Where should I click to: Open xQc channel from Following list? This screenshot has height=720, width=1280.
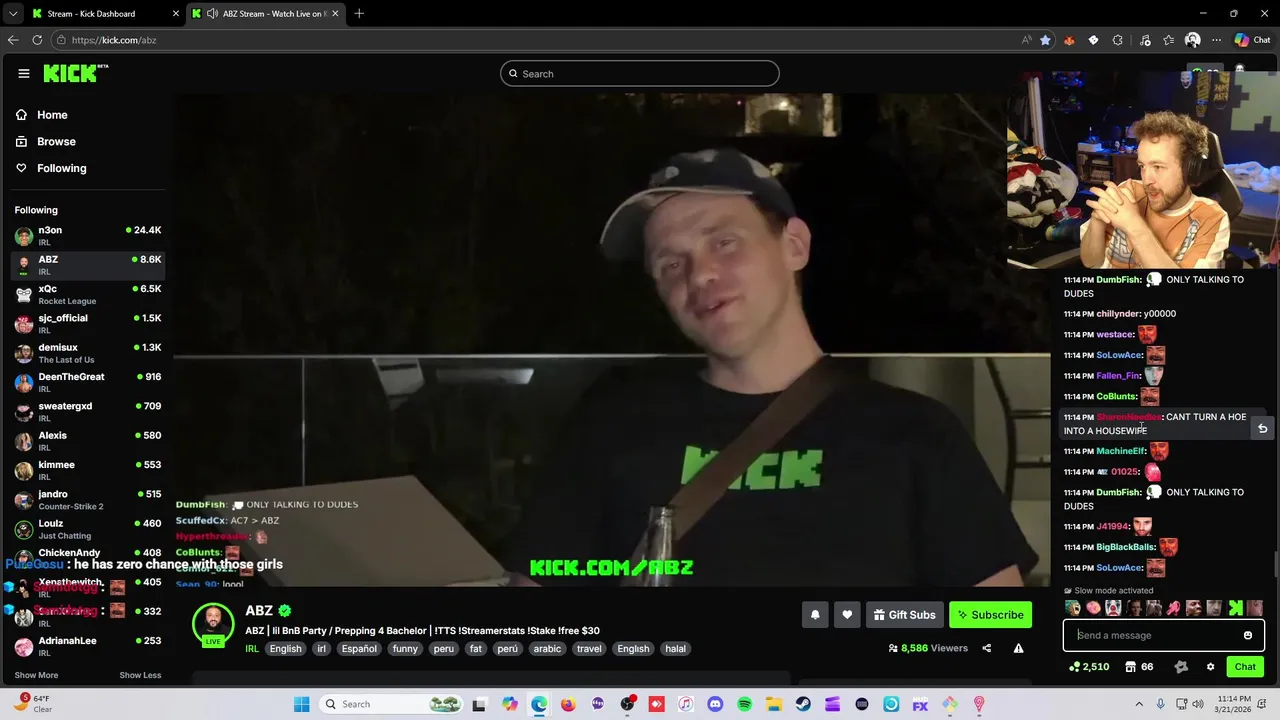[x=88, y=294]
